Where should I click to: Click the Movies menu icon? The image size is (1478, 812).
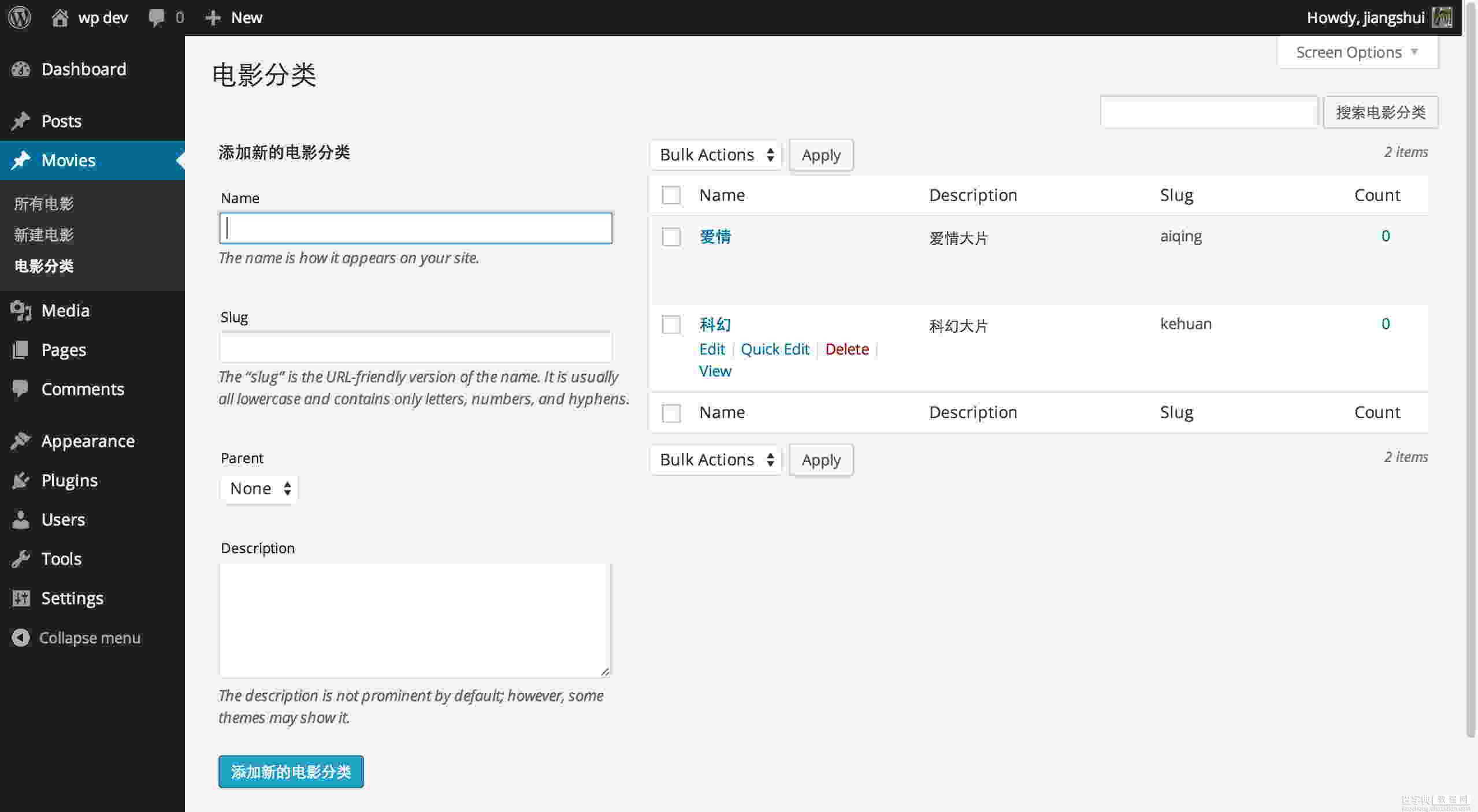pyautogui.click(x=20, y=160)
